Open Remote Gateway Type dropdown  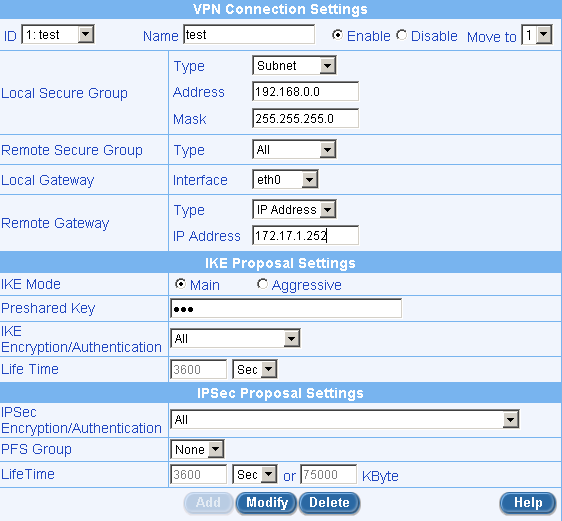[294, 209]
